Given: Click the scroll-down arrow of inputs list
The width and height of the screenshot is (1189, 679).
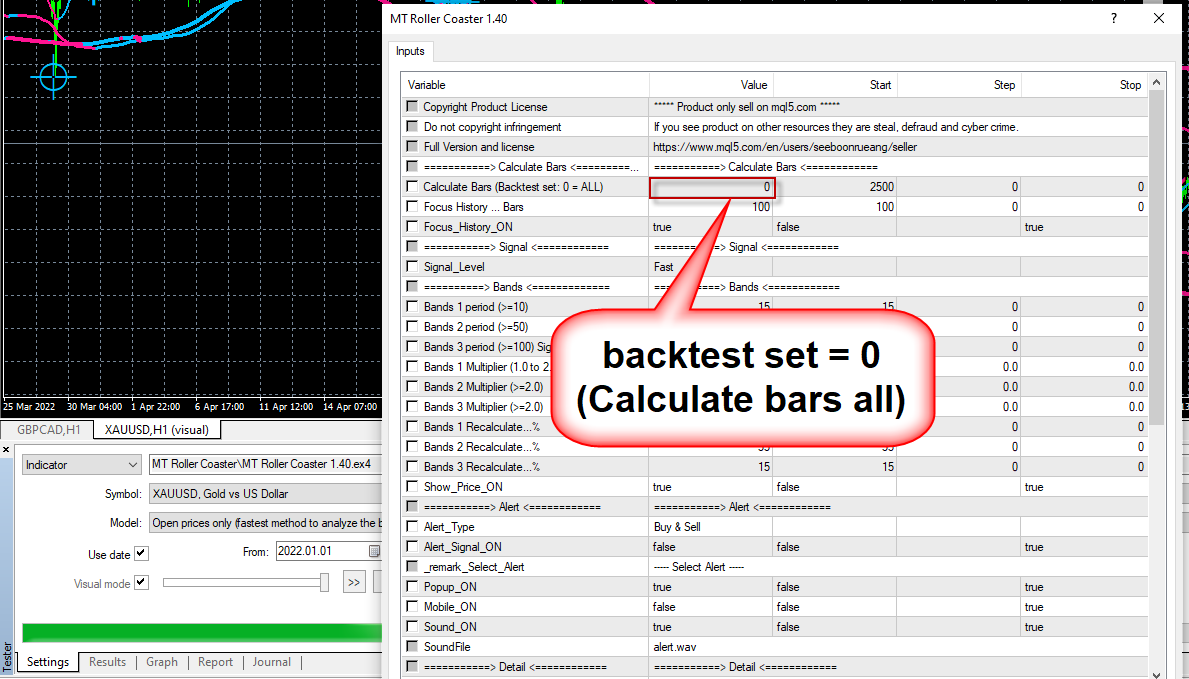Looking at the screenshot, I should pyautogui.click(x=1156, y=674).
